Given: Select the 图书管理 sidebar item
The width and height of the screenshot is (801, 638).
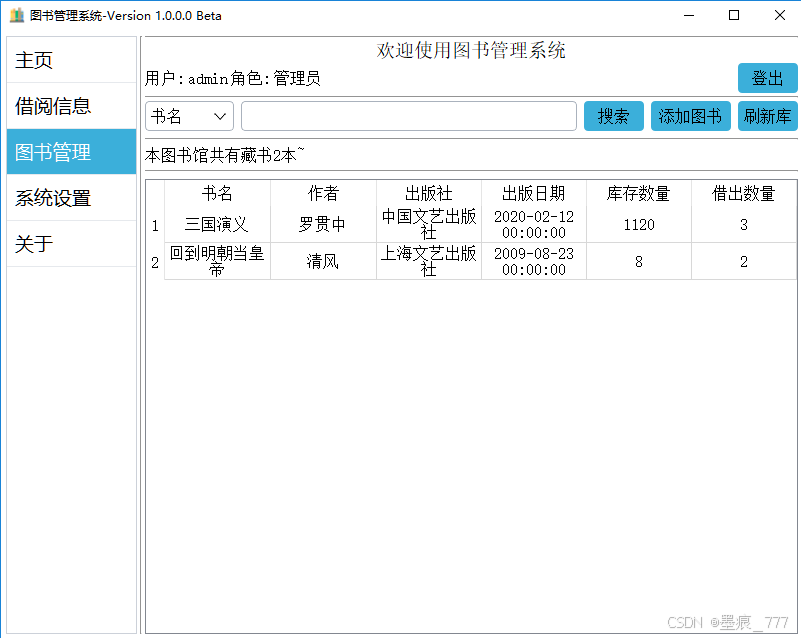Looking at the screenshot, I should pos(72,152).
